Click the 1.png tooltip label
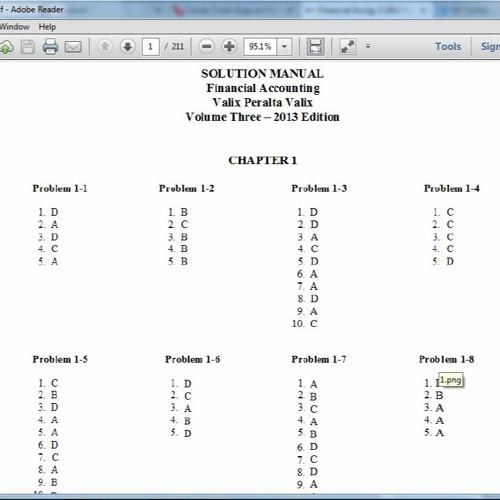This screenshot has width=500, height=500. (451, 380)
